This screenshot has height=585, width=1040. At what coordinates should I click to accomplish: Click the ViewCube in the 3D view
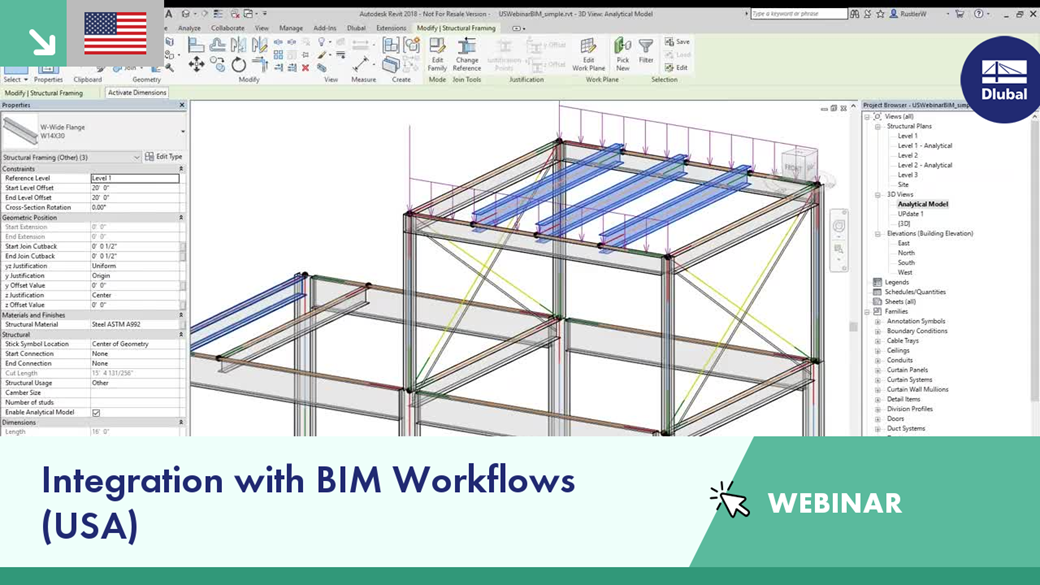pos(800,164)
